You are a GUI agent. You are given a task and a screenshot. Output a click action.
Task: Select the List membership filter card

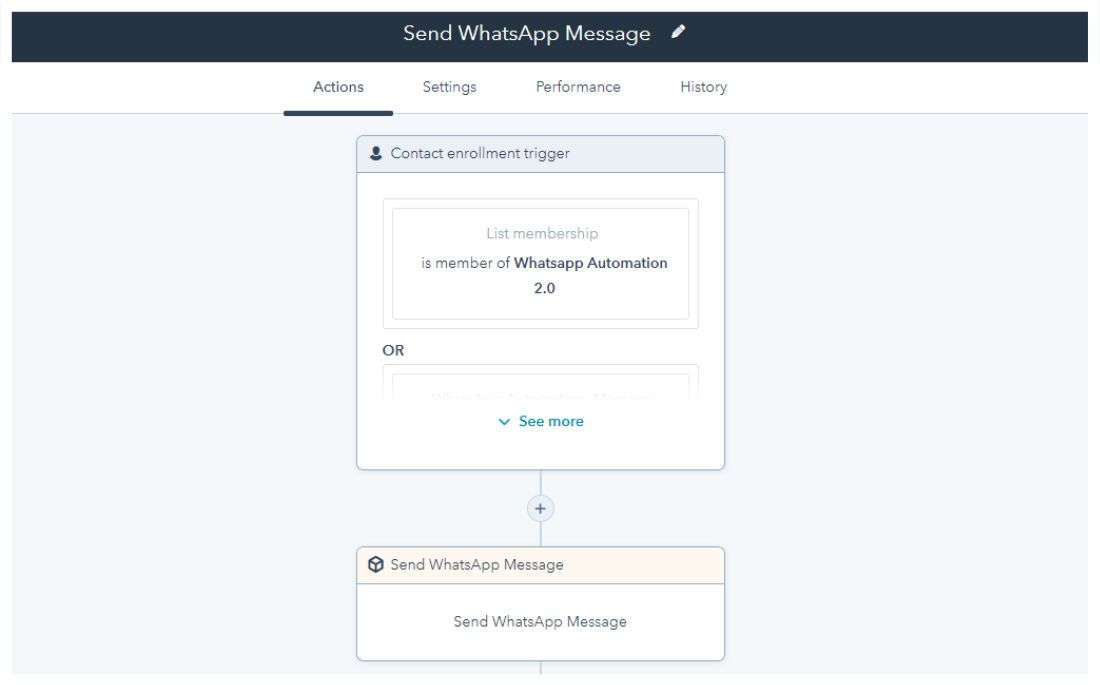540,263
